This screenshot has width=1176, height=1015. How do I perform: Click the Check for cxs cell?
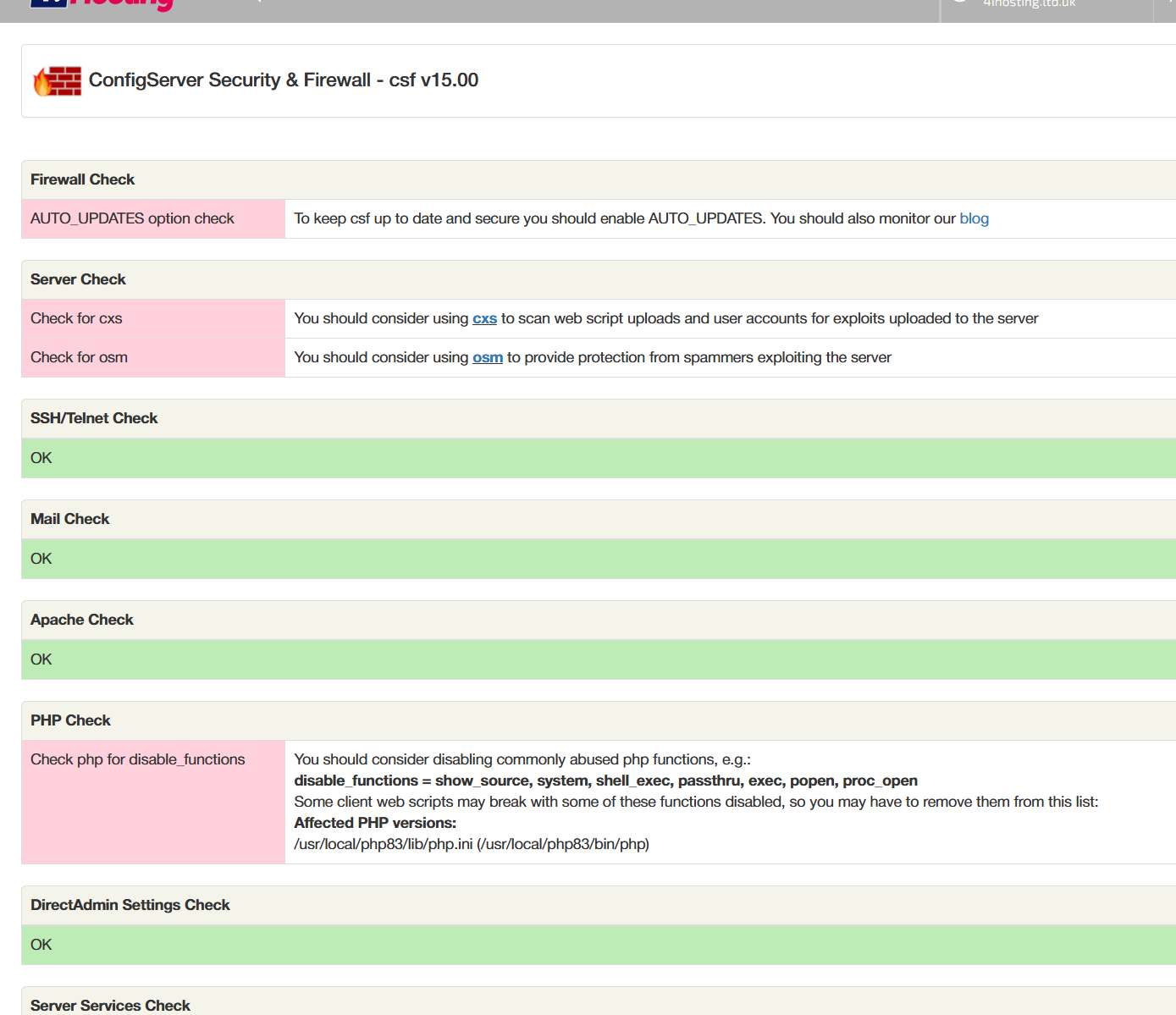[x=153, y=318]
